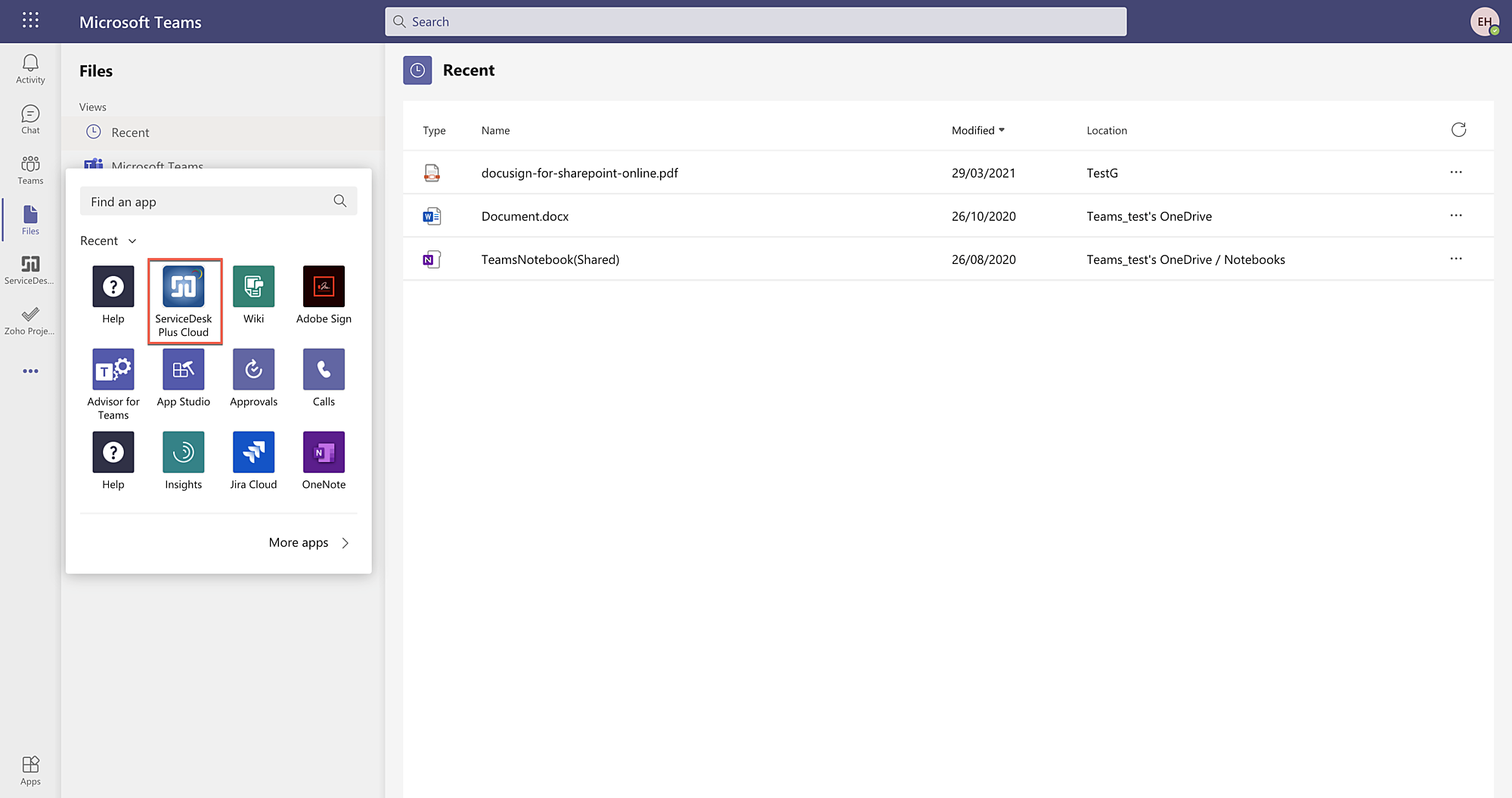Viewport: 1512px width, 798px height.
Task: Click the Find an app field
Action: pos(218,201)
